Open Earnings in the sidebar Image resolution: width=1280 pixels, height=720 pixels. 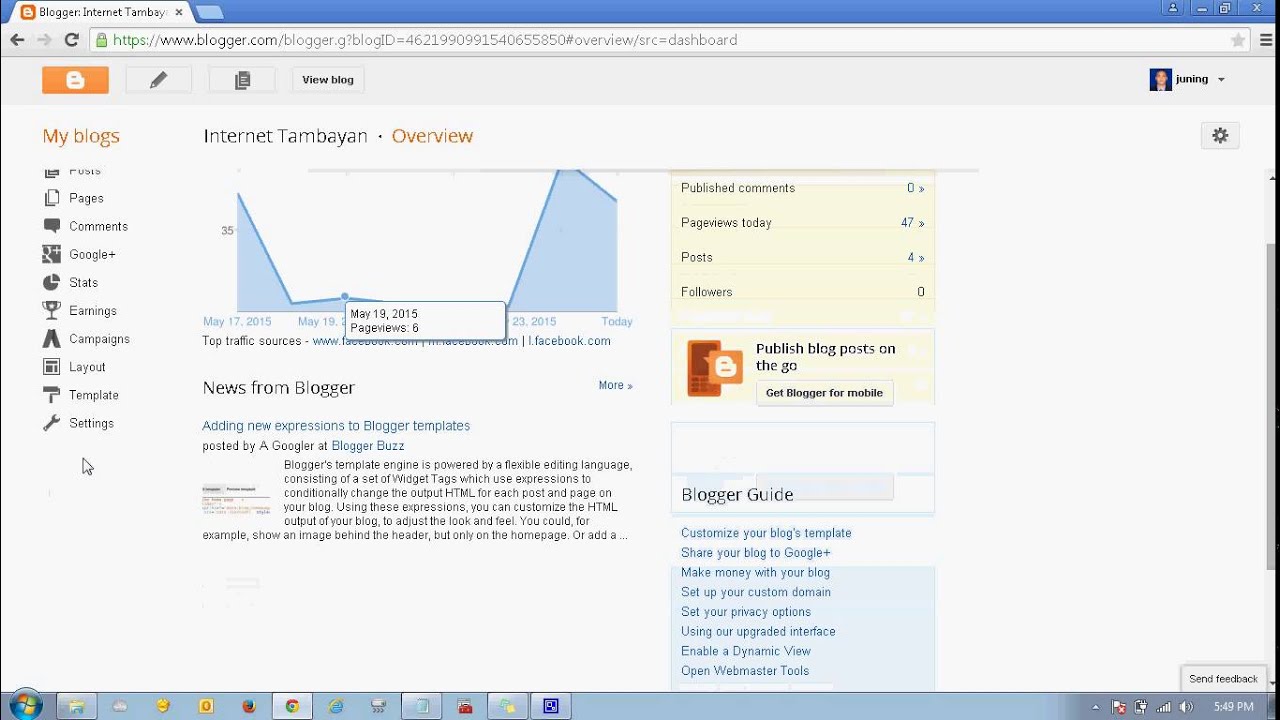click(x=93, y=311)
